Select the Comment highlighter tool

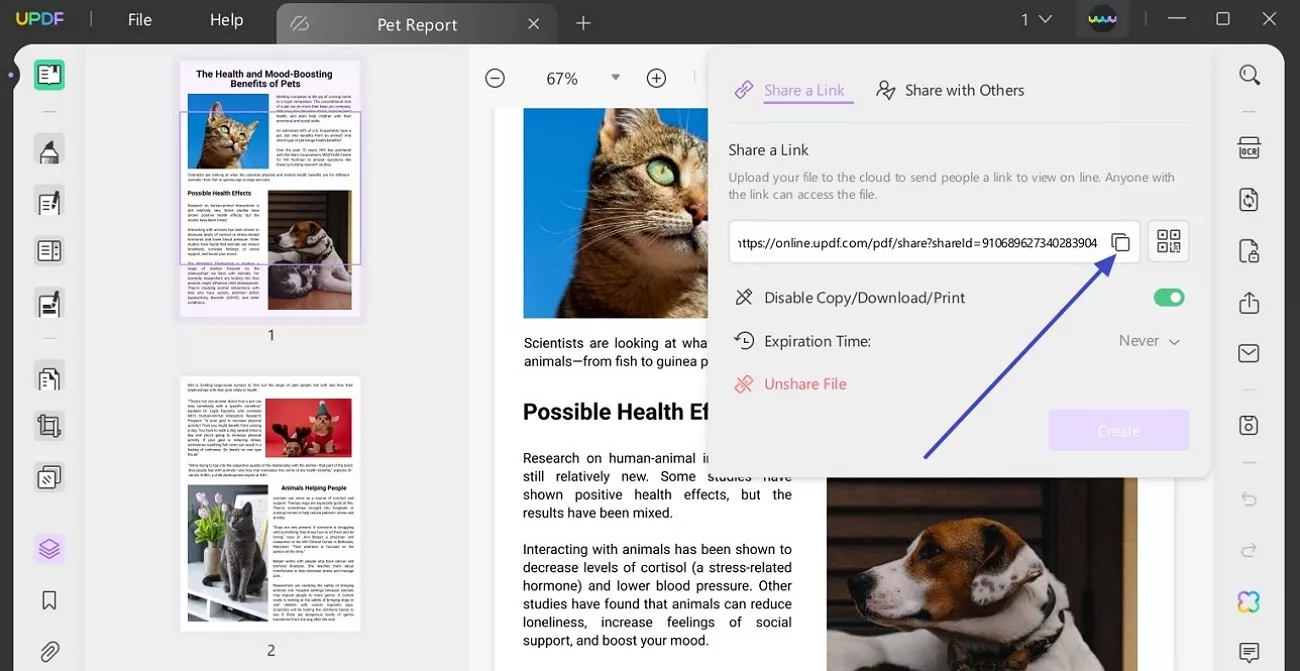49,150
